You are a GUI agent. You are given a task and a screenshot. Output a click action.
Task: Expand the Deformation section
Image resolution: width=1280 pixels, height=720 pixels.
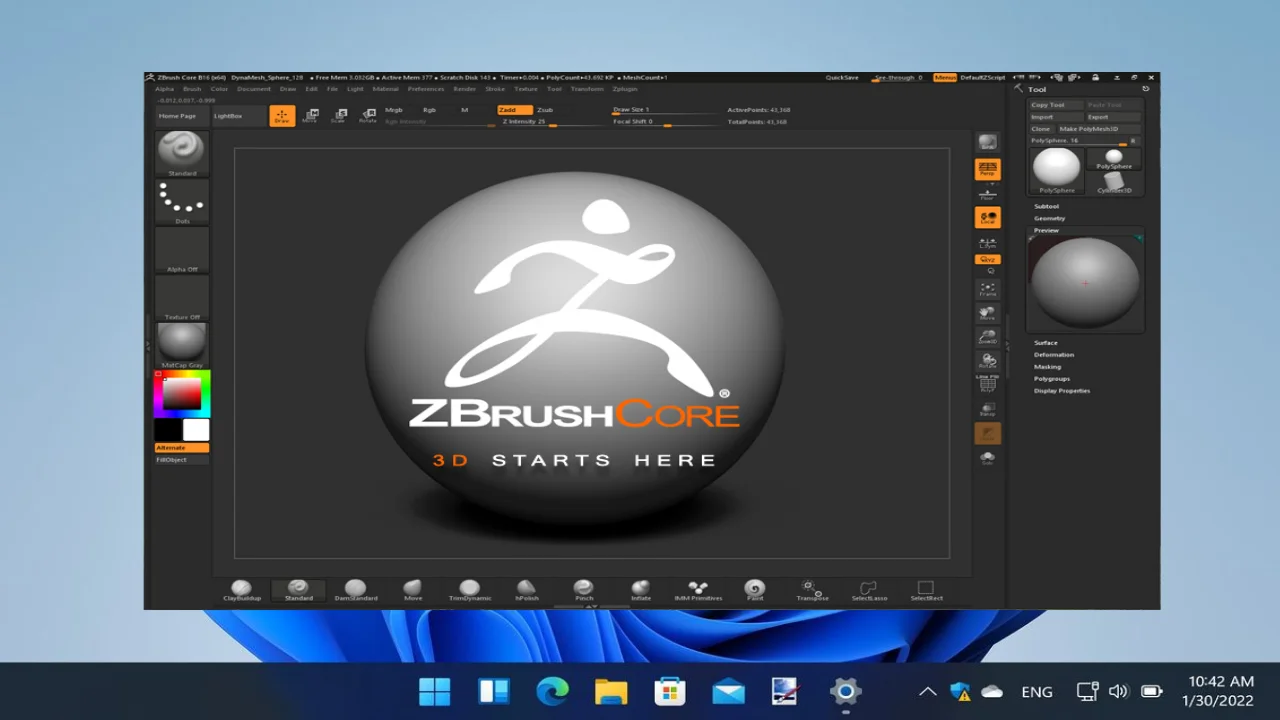[x=1054, y=355]
